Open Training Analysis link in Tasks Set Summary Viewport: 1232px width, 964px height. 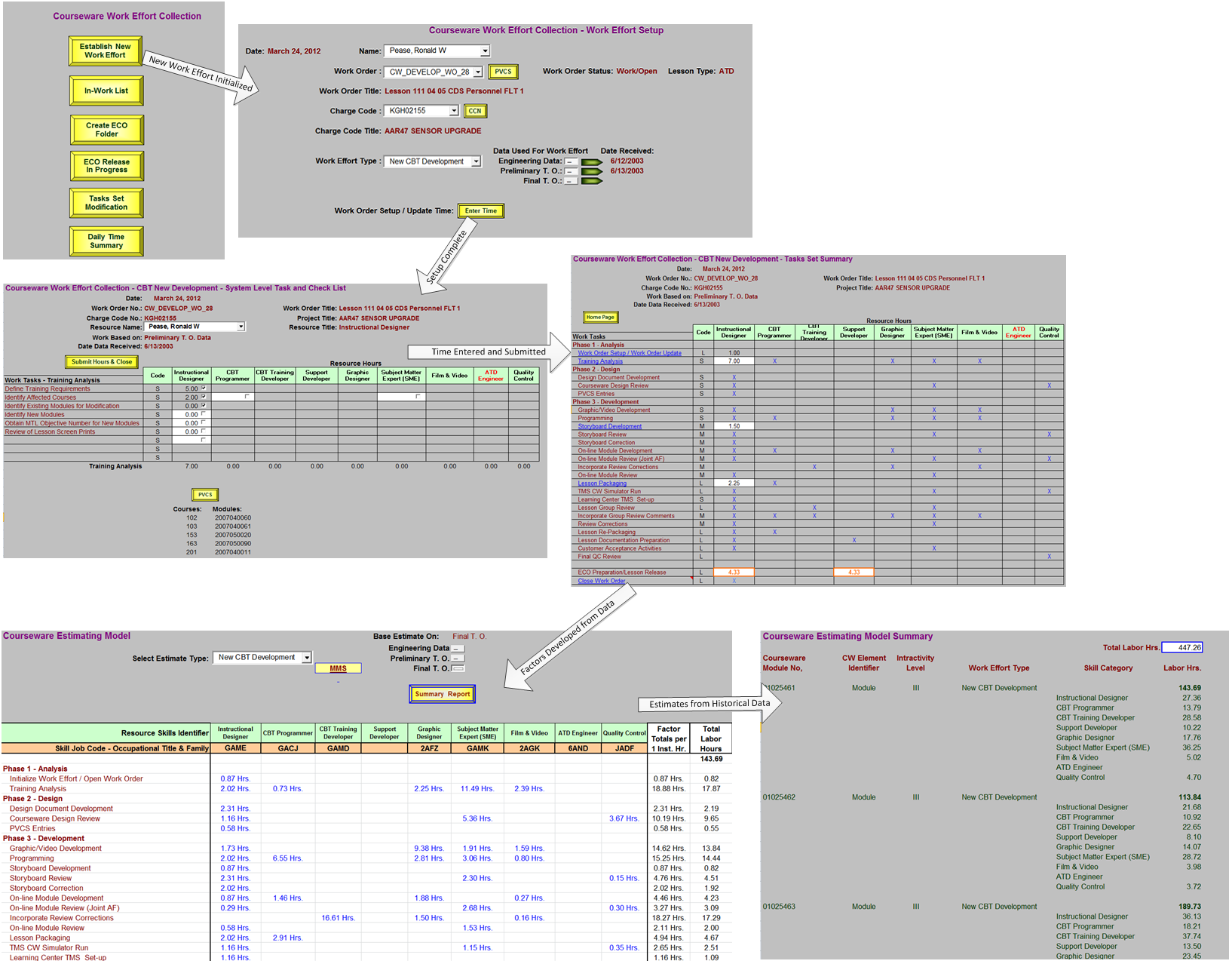coord(600,361)
